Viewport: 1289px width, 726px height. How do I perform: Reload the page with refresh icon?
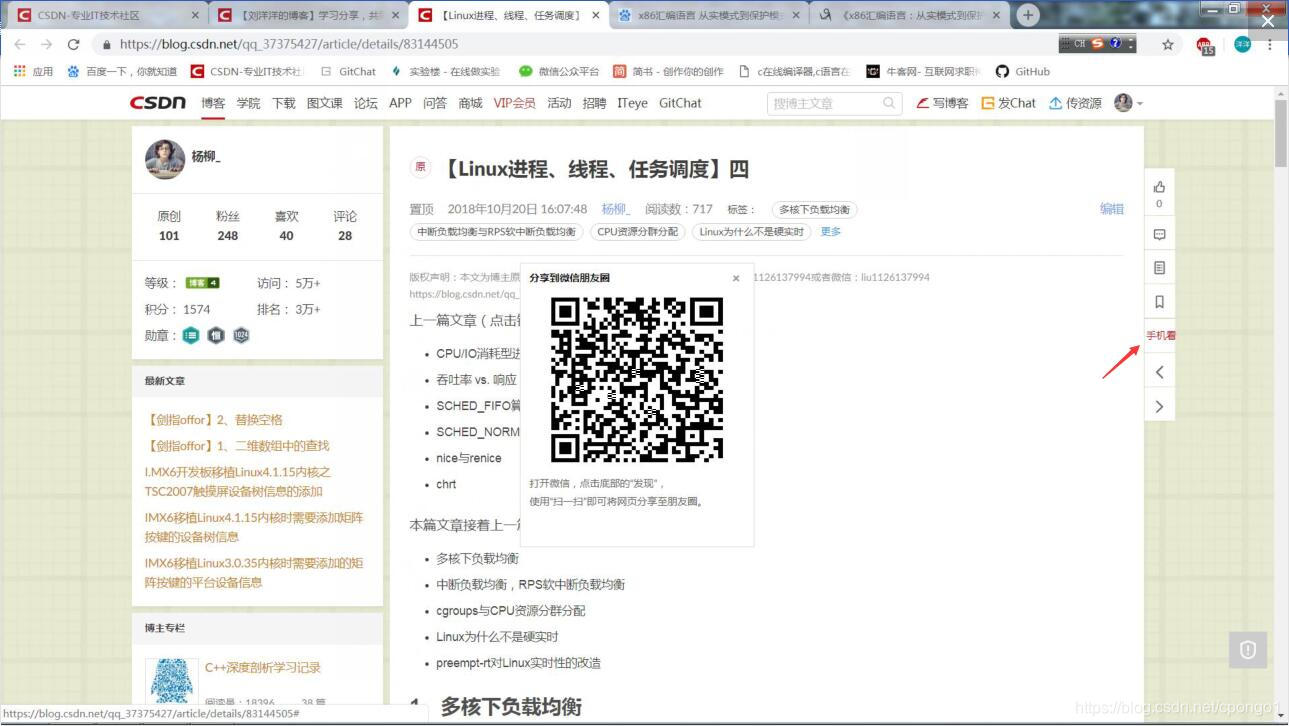pyautogui.click(x=73, y=44)
